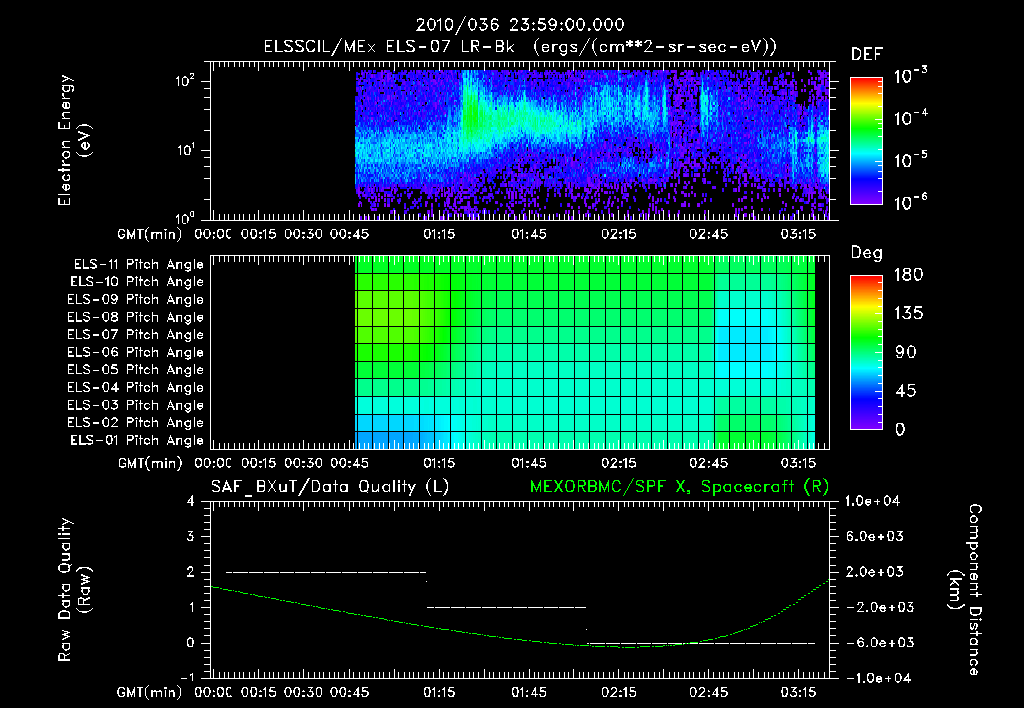Click the 02:45 time tick under the electron spectrogram
Viewport: 1024px width, 708px height.
[x=708, y=234]
